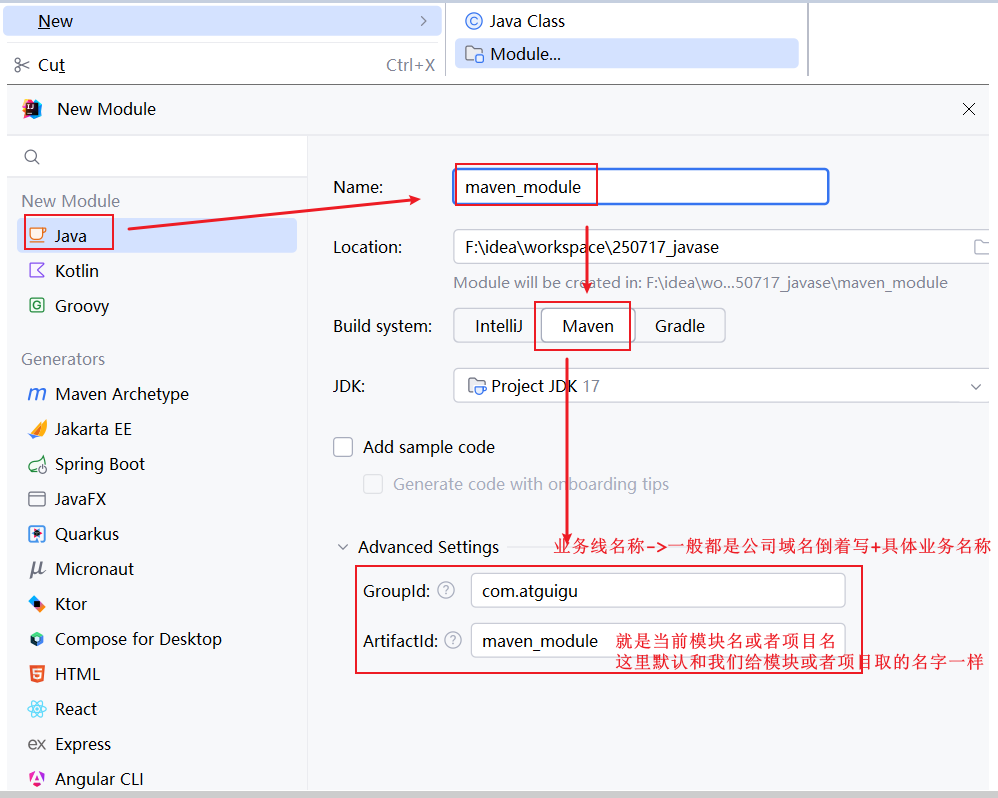Click the Compose for Desktop hexagon icon
This screenshot has height=798, width=998.
[x=37, y=639]
